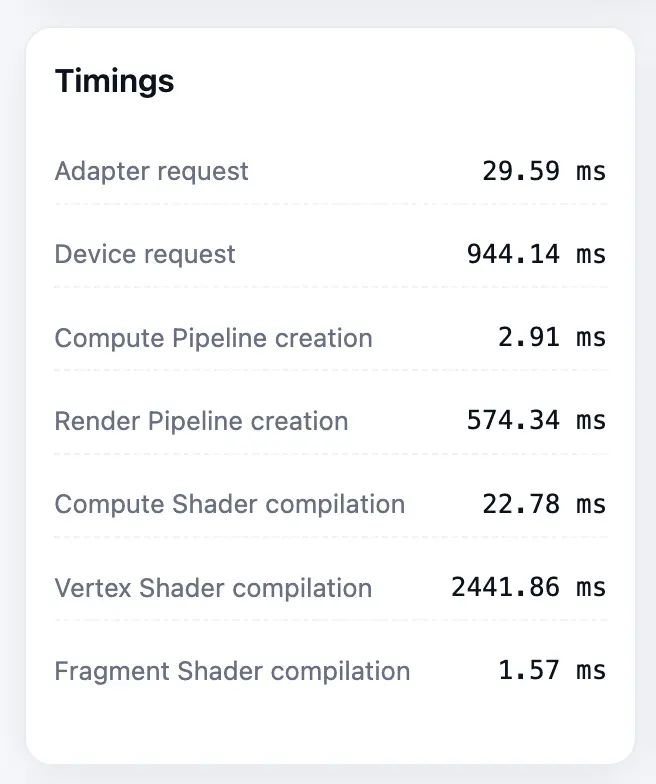Click the ms unit in Adapter request row
This screenshot has height=784, width=656.
tap(591, 171)
